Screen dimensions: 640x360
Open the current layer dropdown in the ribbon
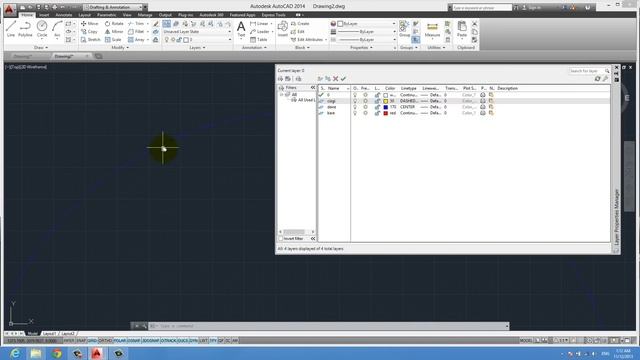pyautogui.click(x=197, y=40)
